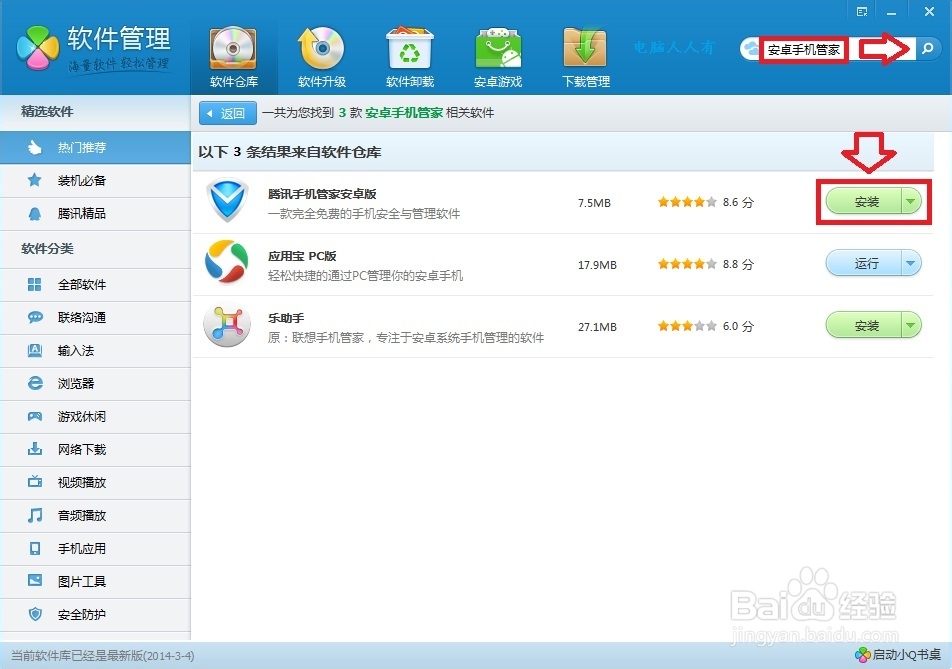Click the 游戏休闲 gamepad icon
This screenshot has width=952, height=669.
35,416
